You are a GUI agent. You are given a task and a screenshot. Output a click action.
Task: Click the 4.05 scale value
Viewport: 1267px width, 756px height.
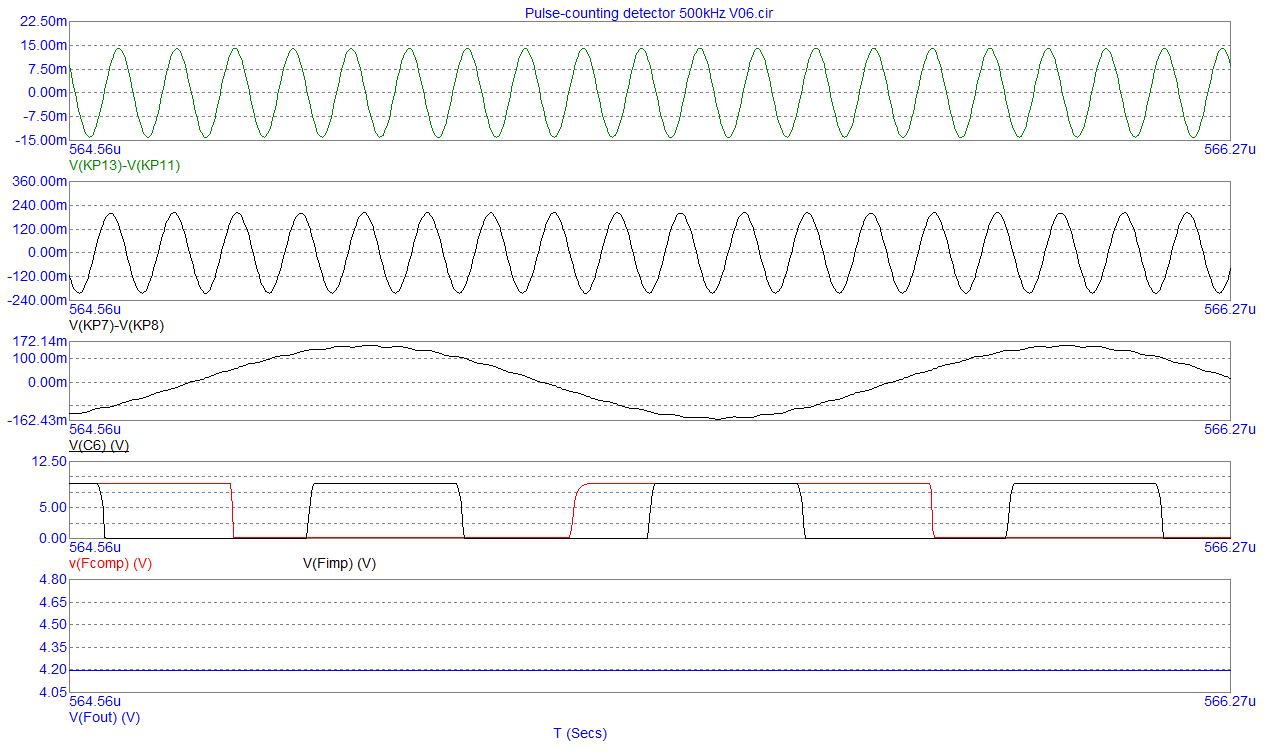point(54,692)
